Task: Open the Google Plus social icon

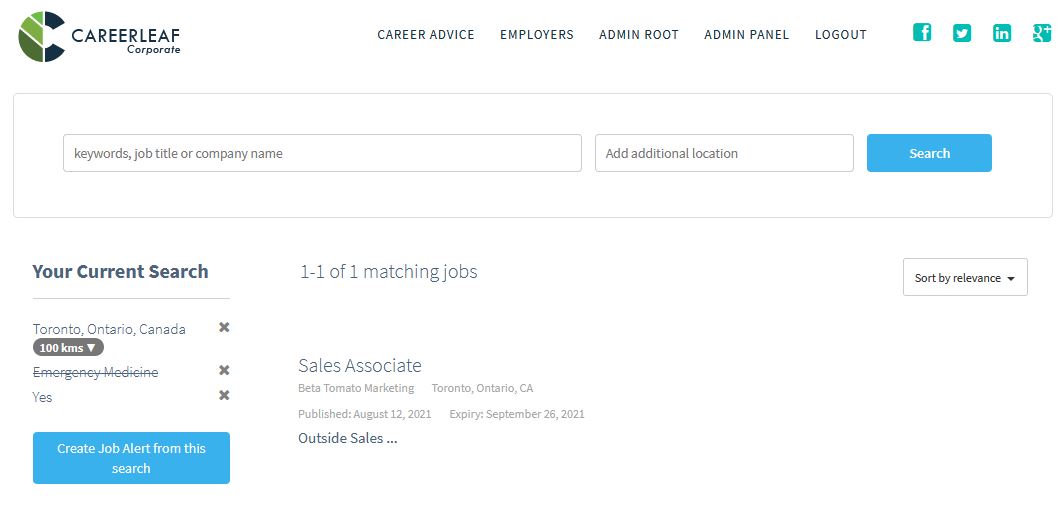Action: (x=1041, y=33)
